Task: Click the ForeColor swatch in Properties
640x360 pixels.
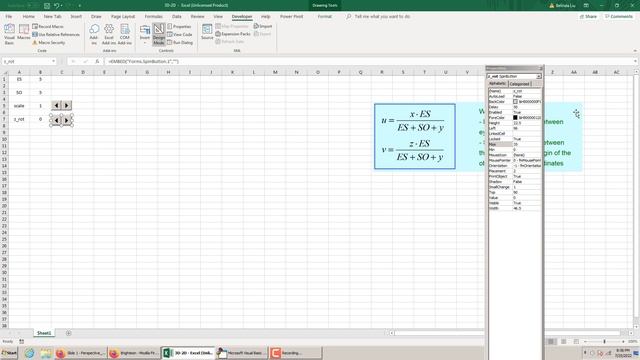Action: (x=515, y=118)
